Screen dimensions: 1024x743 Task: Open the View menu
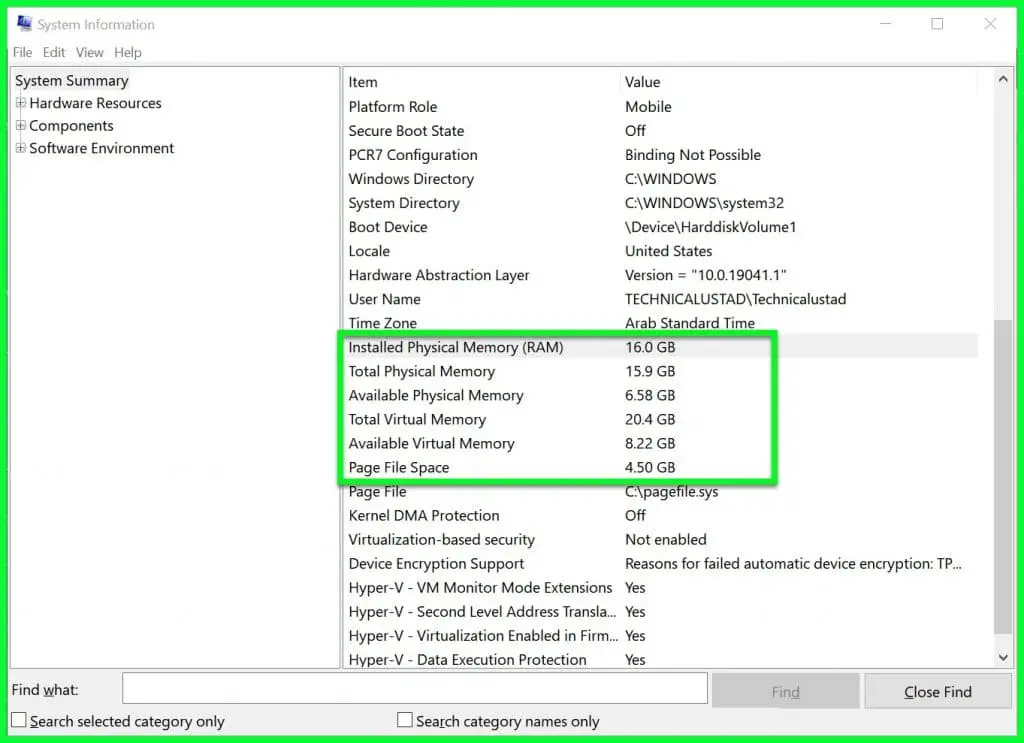pyautogui.click(x=89, y=52)
